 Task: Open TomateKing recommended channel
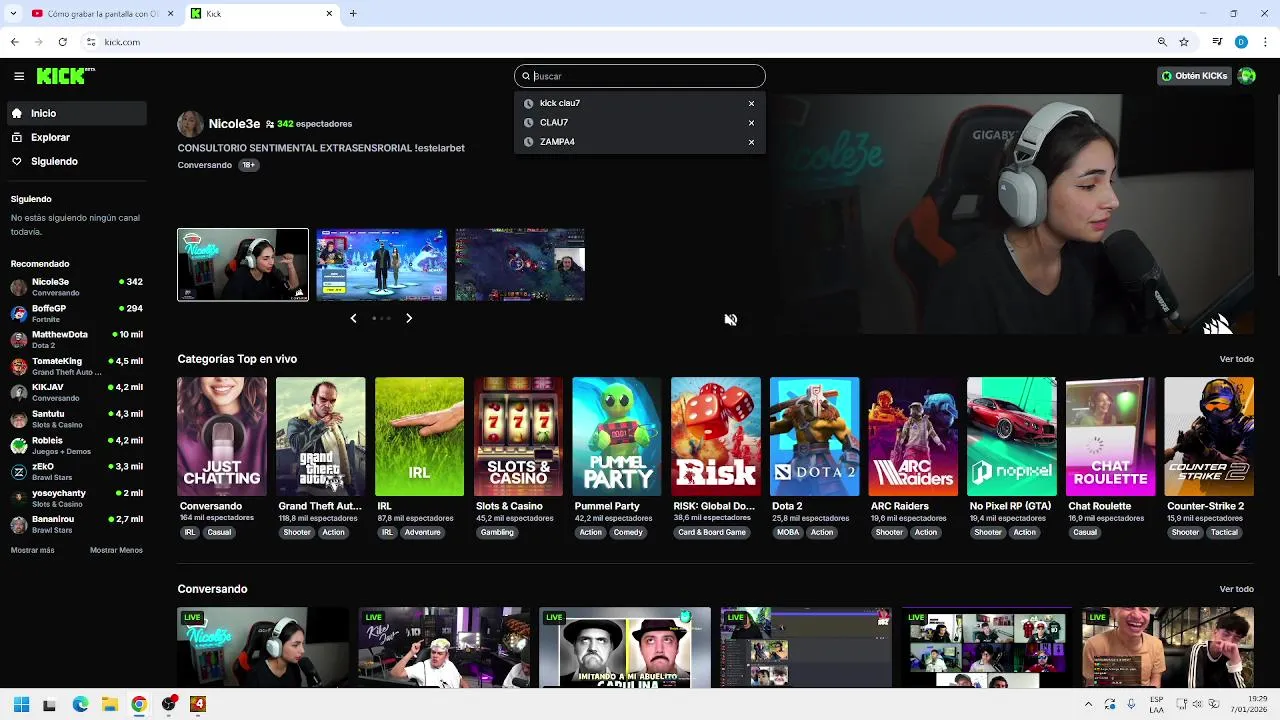[77, 366]
